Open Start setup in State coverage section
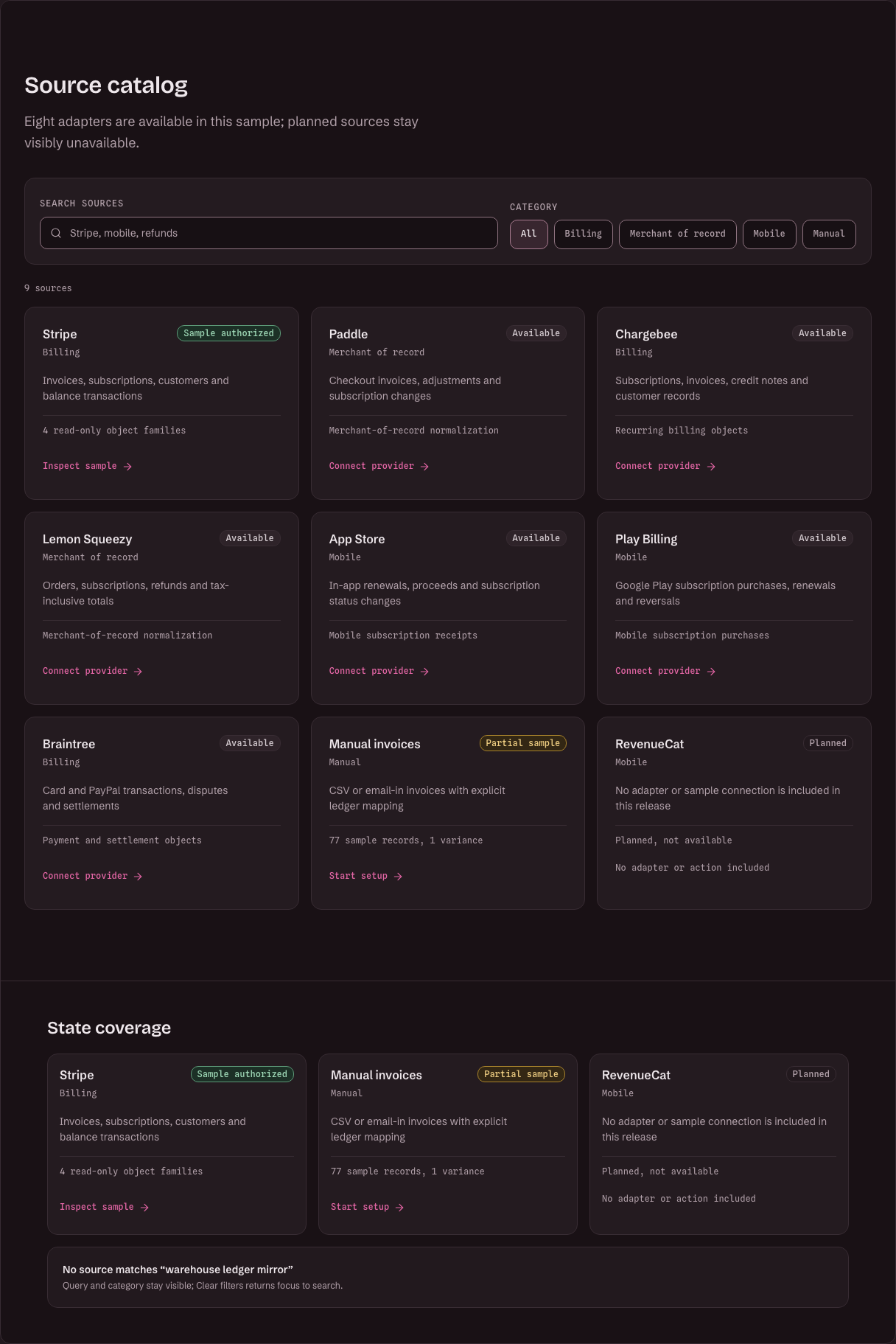The image size is (896, 1344). click(367, 1207)
